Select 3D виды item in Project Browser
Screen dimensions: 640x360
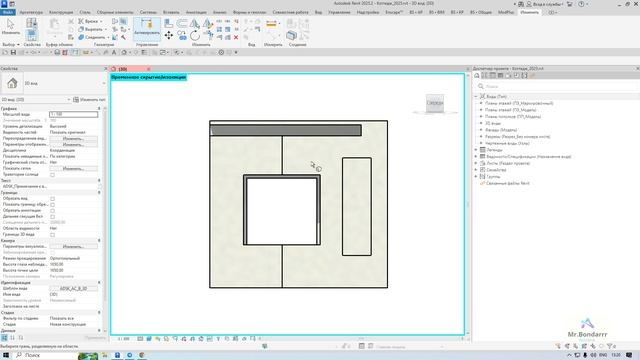493,123
